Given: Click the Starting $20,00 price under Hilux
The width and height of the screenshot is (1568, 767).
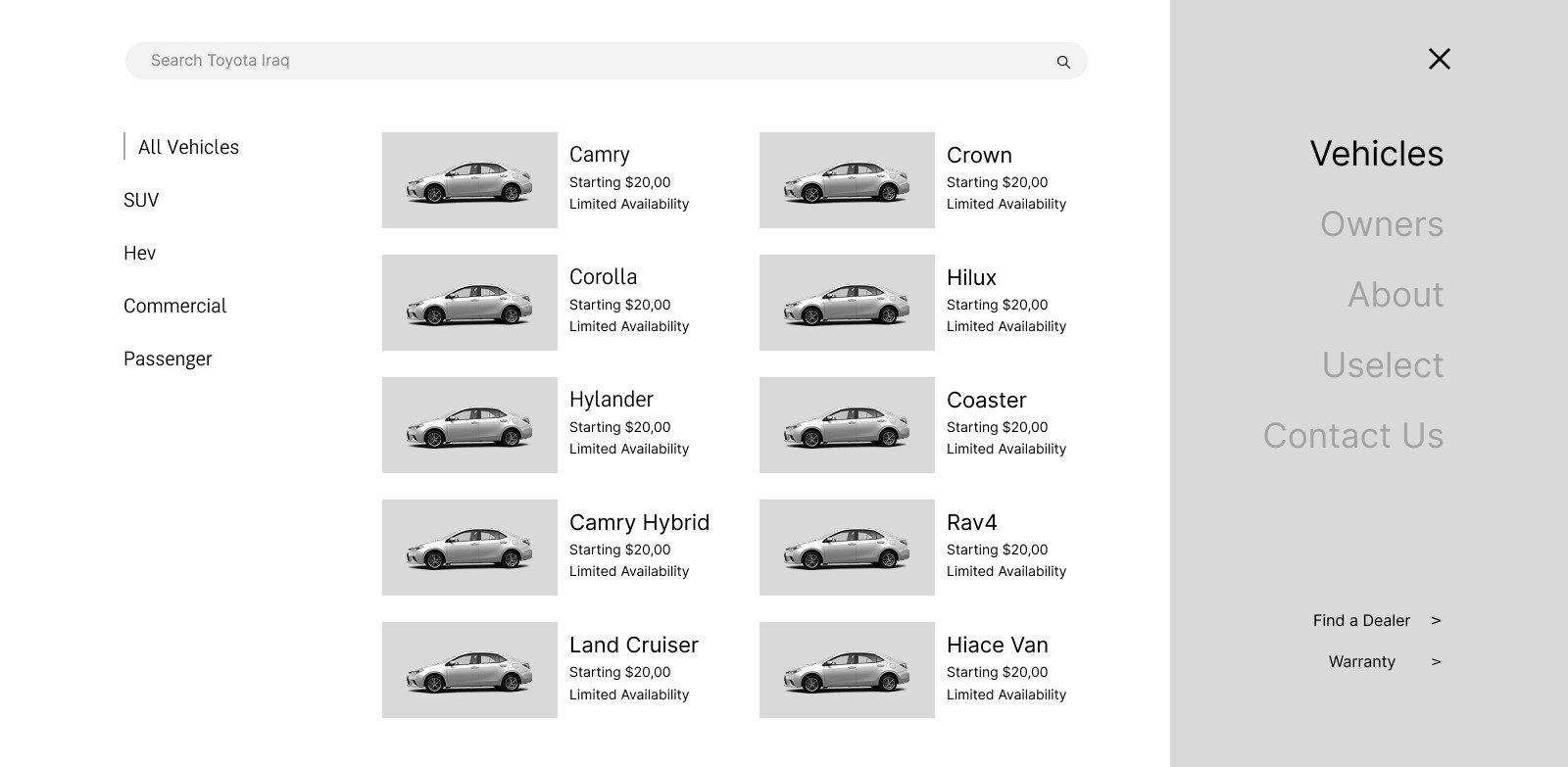Looking at the screenshot, I should [998, 305].
